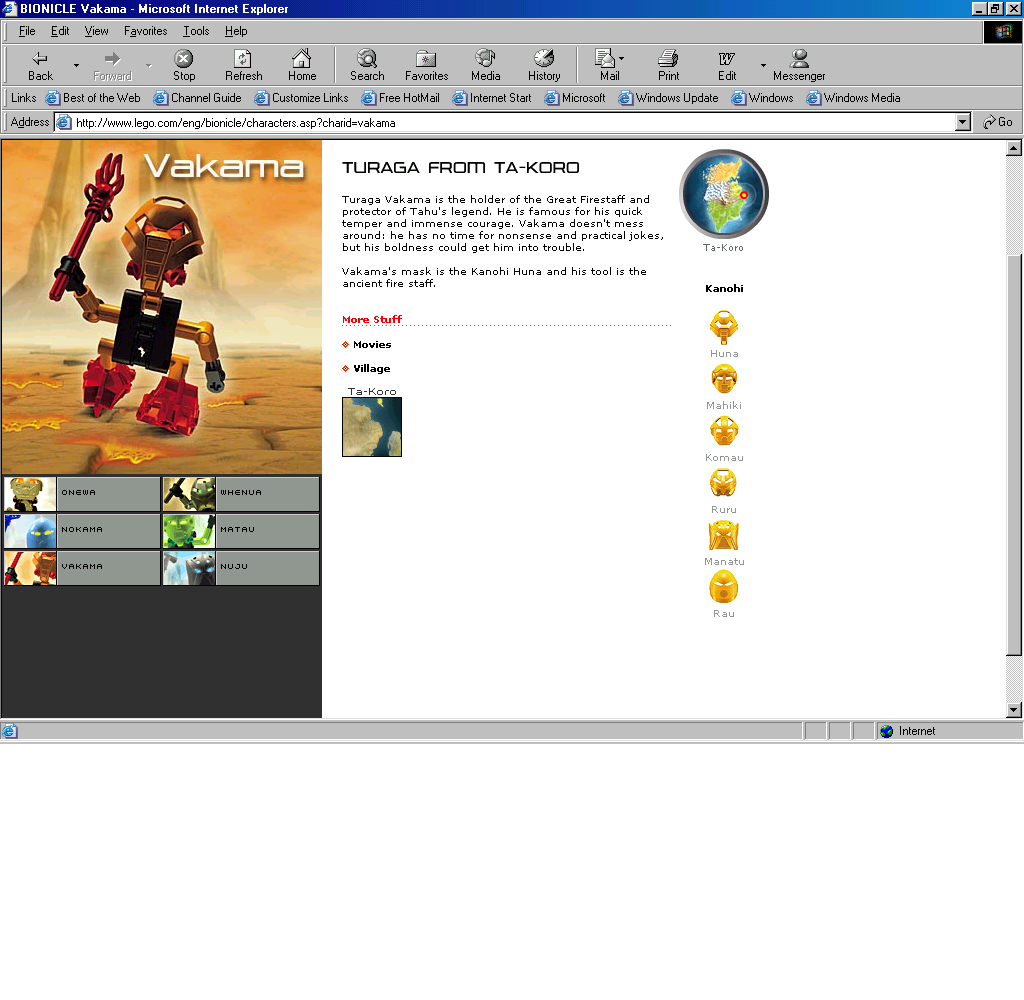Launch Messenger from toolbar
Screen dimensions: 1024x1000
coord(799,66)
